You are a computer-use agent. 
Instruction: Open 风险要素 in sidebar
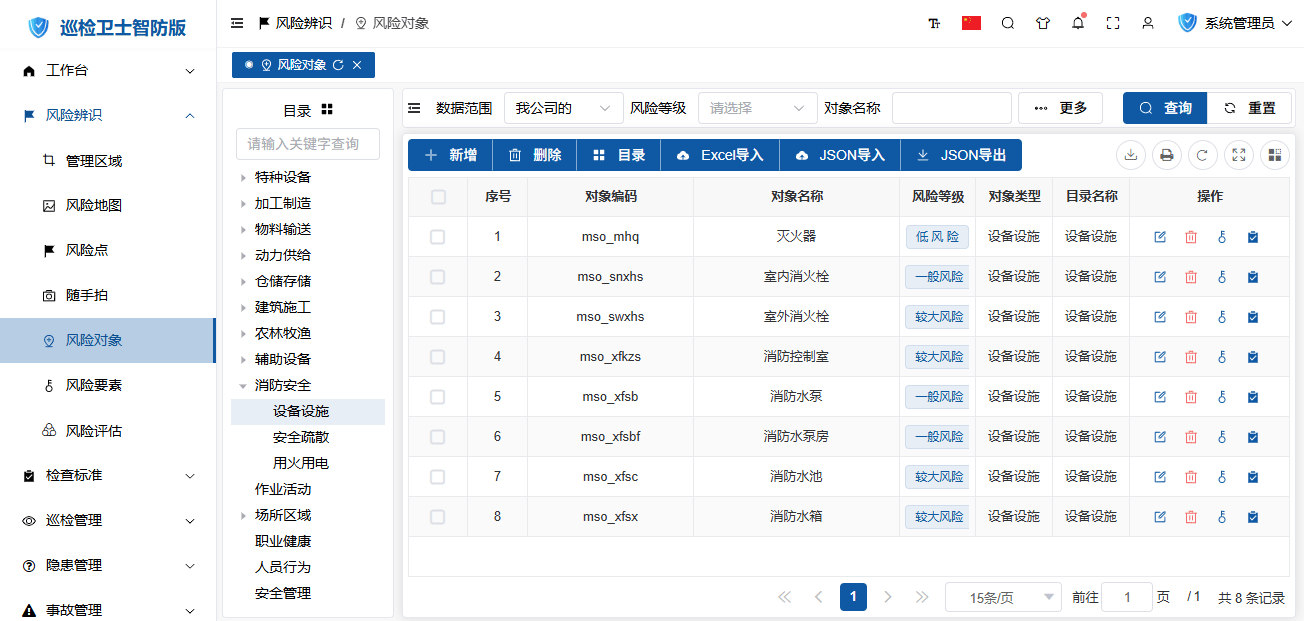point(108,386)
